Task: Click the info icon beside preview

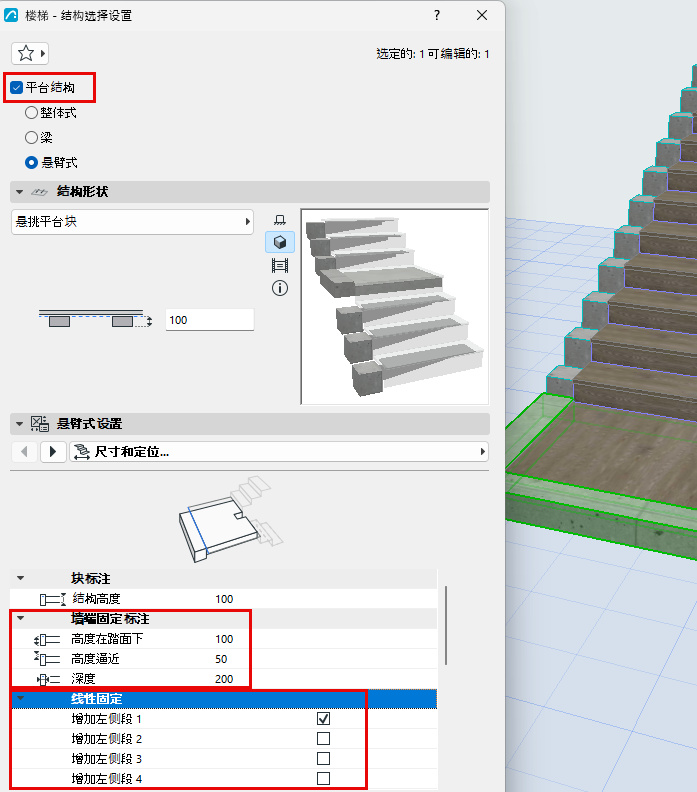Action: [x=280, y=288]
